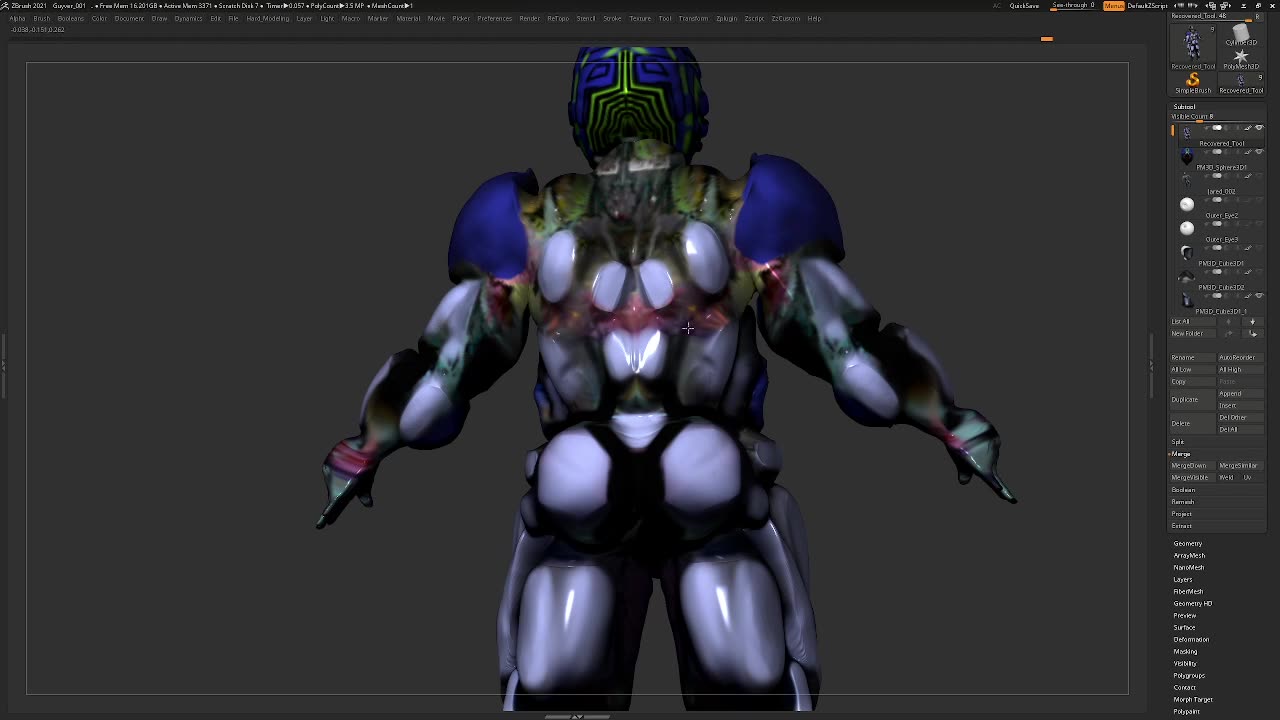Click the divider arrows below the canvas

577,716
